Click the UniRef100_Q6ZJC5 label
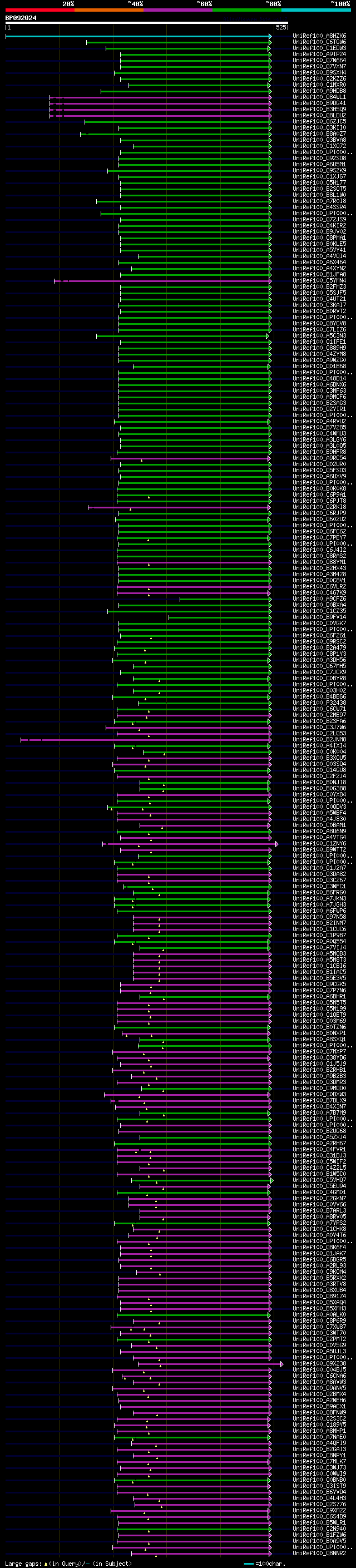Viewport: 356px width, 1568px height. click(319, 122)
